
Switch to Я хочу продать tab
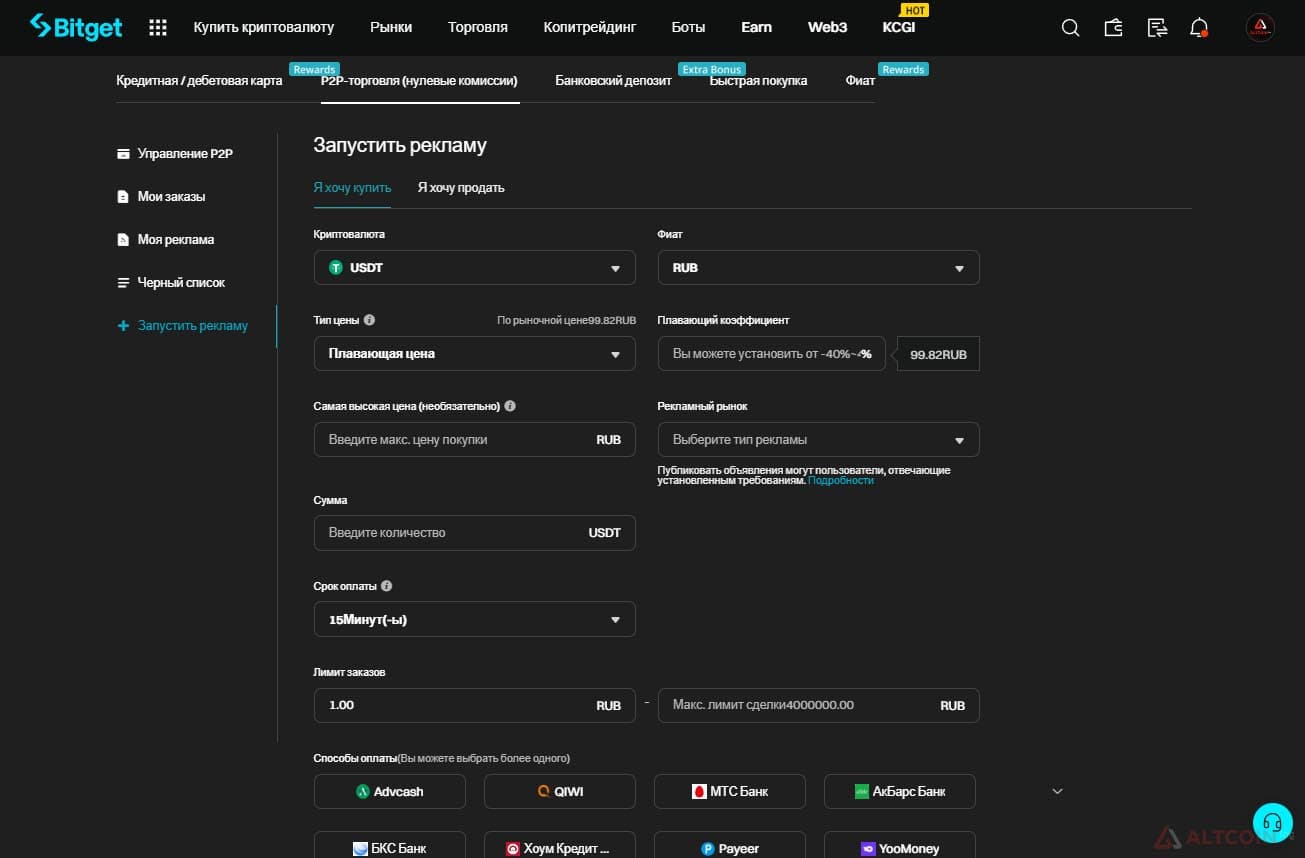coord(461,187)
